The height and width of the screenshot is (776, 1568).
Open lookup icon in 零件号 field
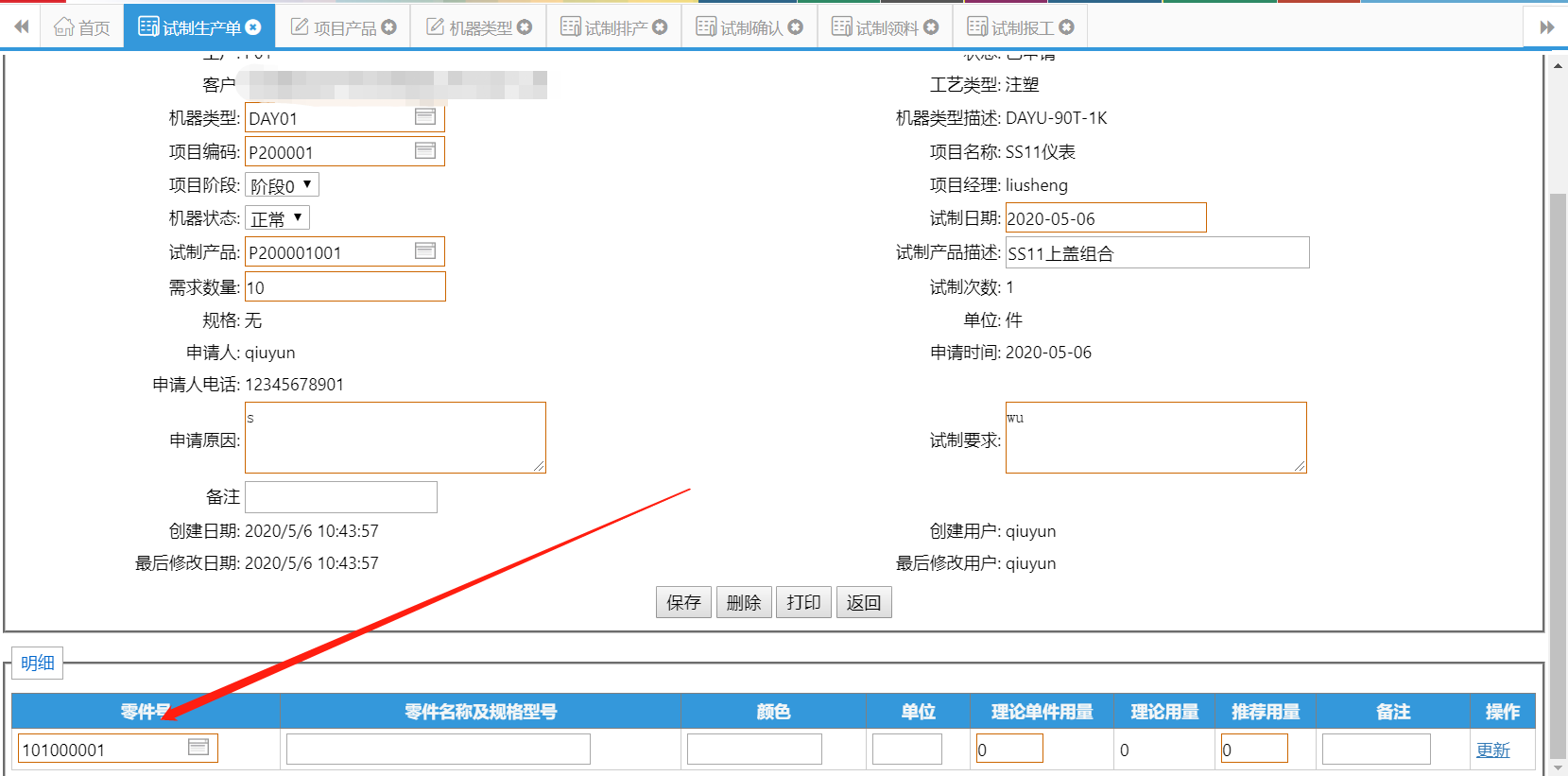(x=198, y=748)
